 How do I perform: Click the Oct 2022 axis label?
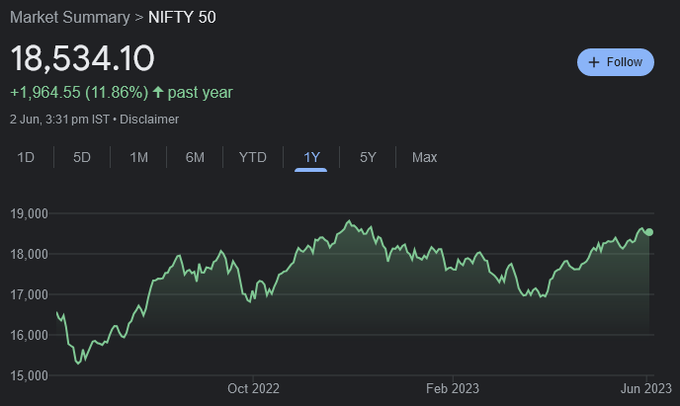253,388
